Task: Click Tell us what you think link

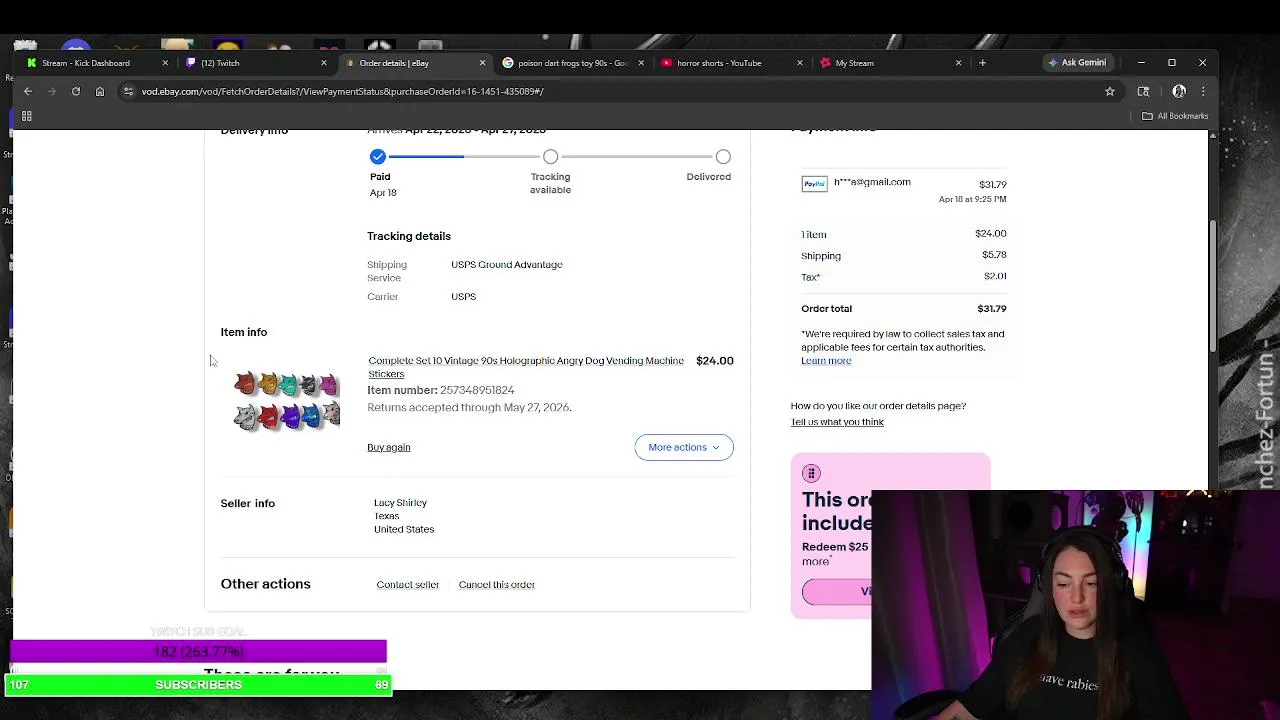Action: click(837, 422)
